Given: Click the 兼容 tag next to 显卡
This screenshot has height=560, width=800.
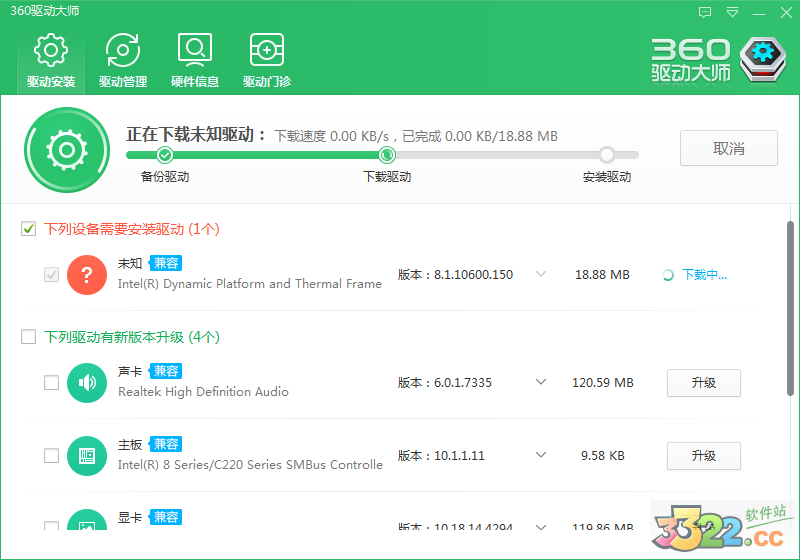Looking at the screenshot, I should (x=166, y=517).
